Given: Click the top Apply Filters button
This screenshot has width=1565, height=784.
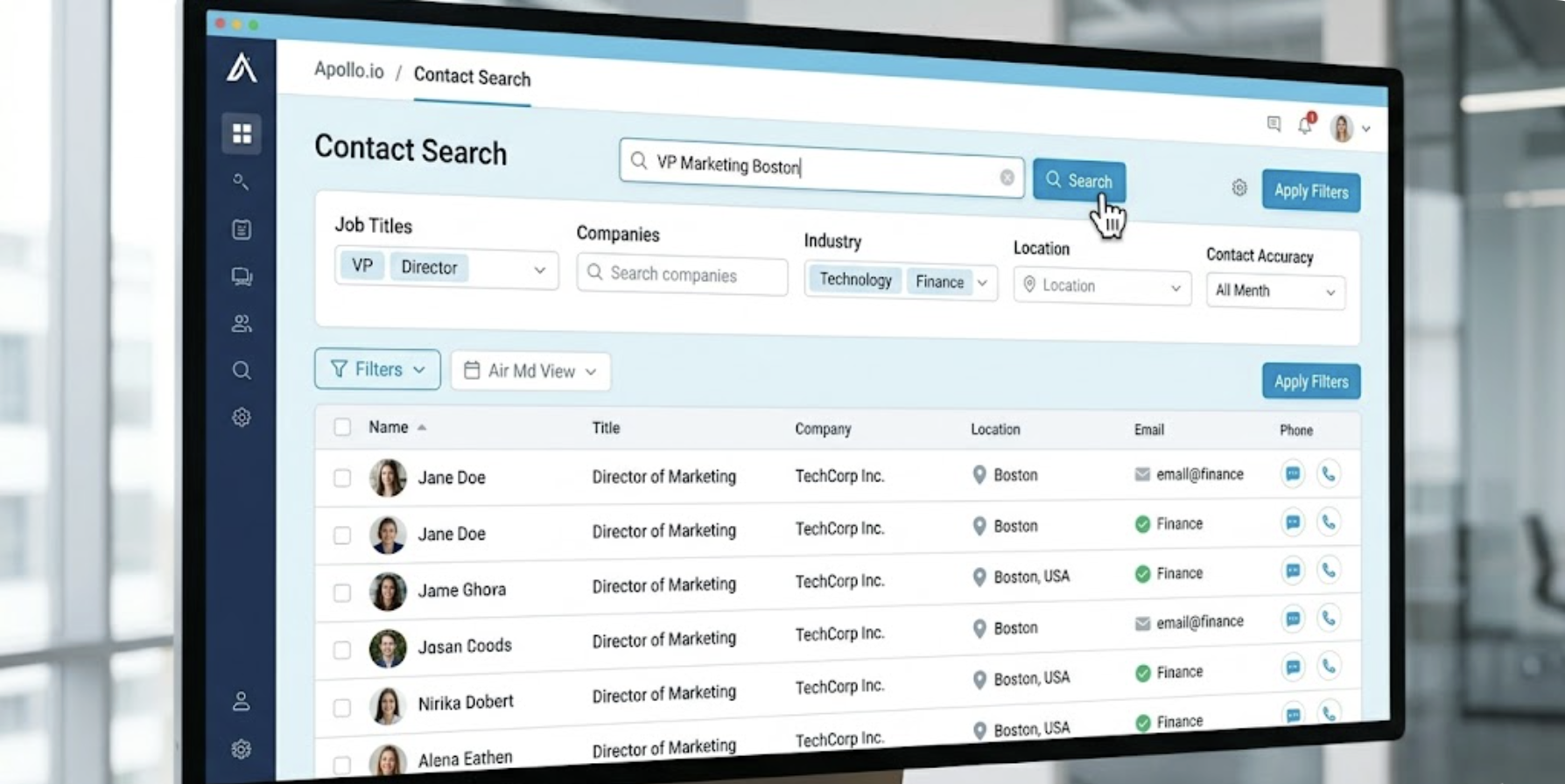Looking at the screenshot, I should 1311,191.
